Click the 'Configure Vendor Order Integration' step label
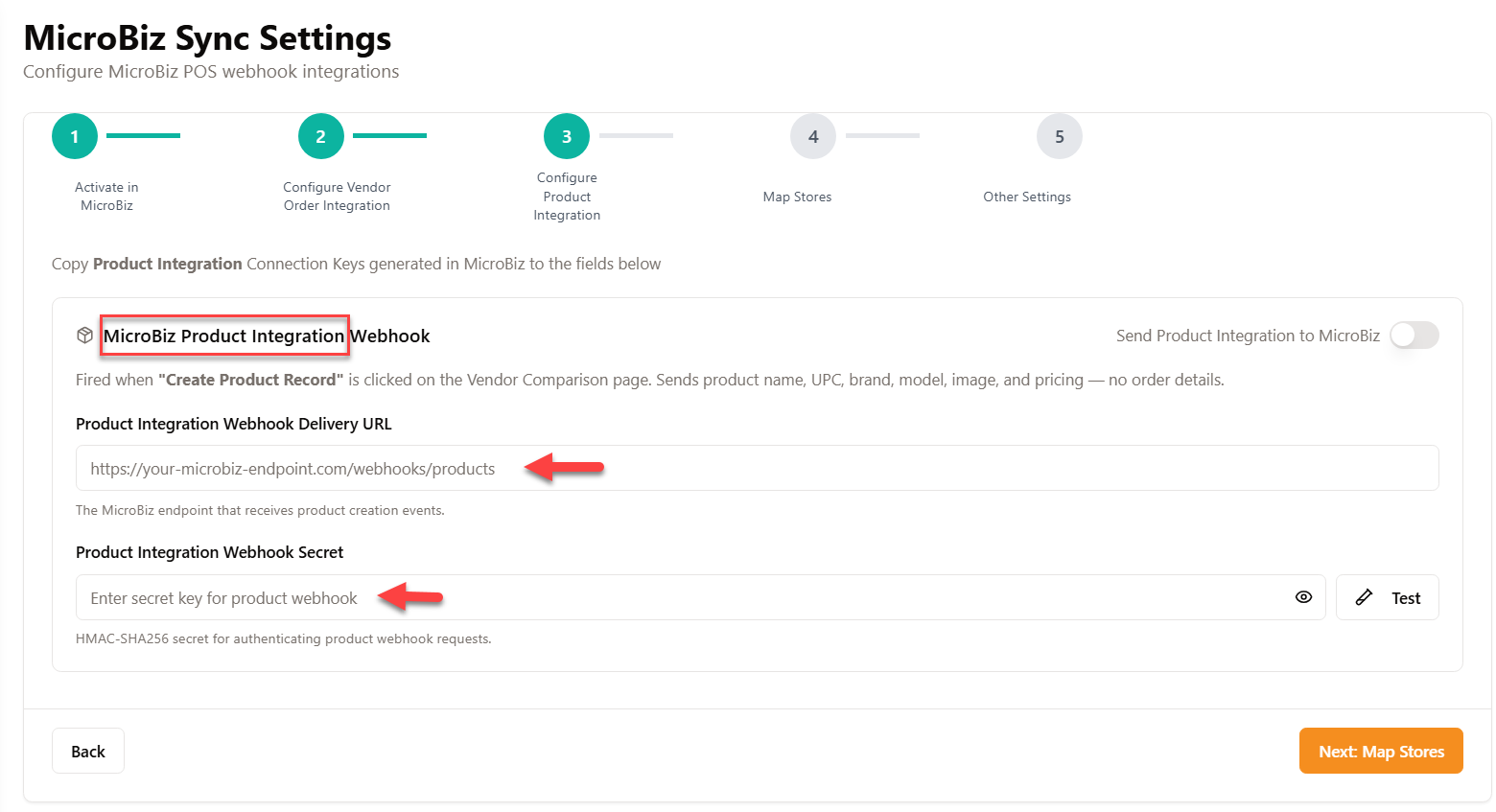 (337, 197)
